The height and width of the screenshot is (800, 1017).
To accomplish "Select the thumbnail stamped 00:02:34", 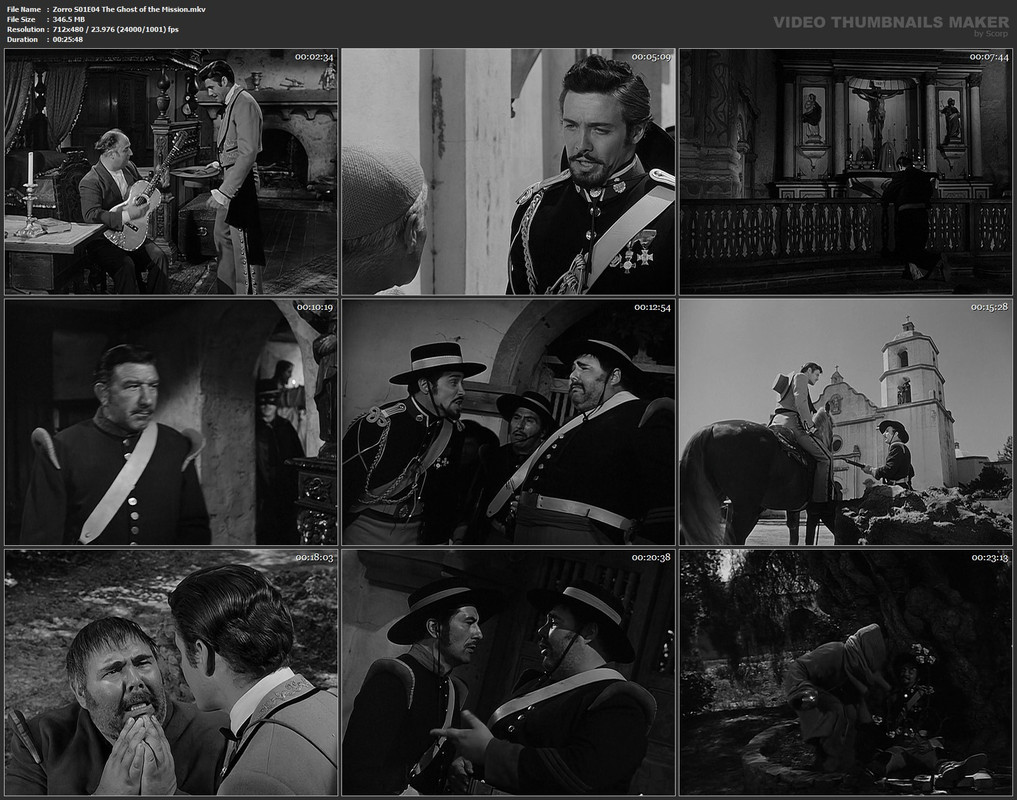I will click(x=171, y=172).
